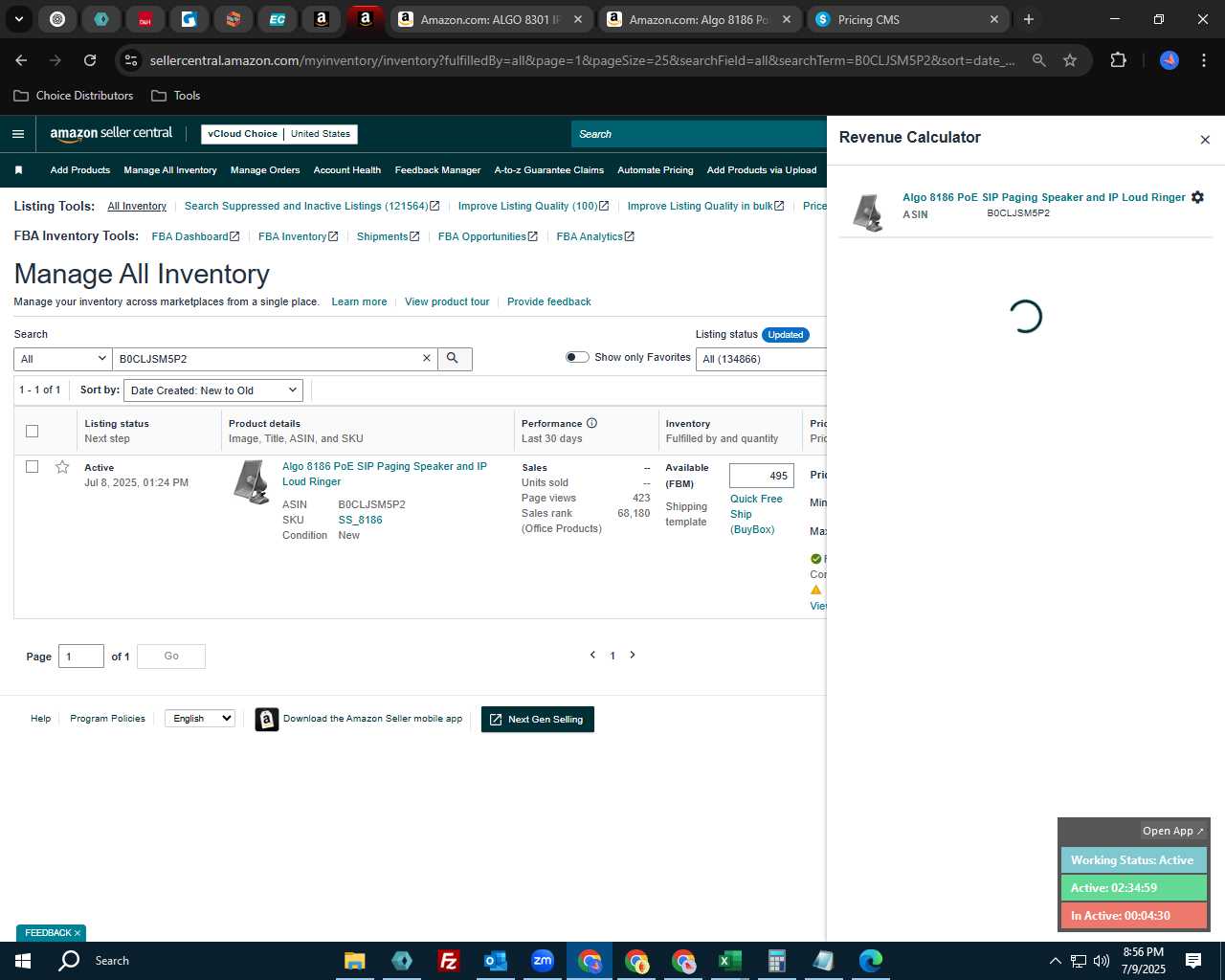Viewport: 1225px width, 980px height.
Task: Open Feedback Manager menu item
Action: pyautogui.click(x=438, y=170)
